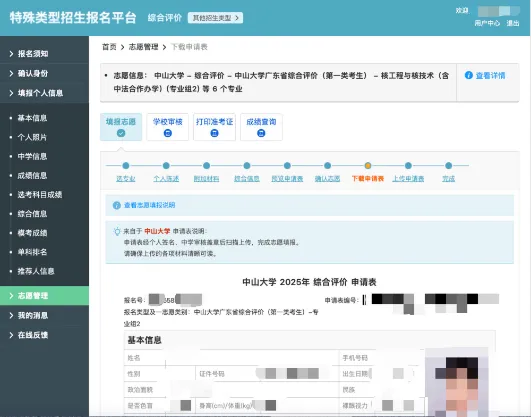Collapse the 填报个人信息 sidebar section
Image resolution: width=531 pixels, height=417 pixels.
44,93
